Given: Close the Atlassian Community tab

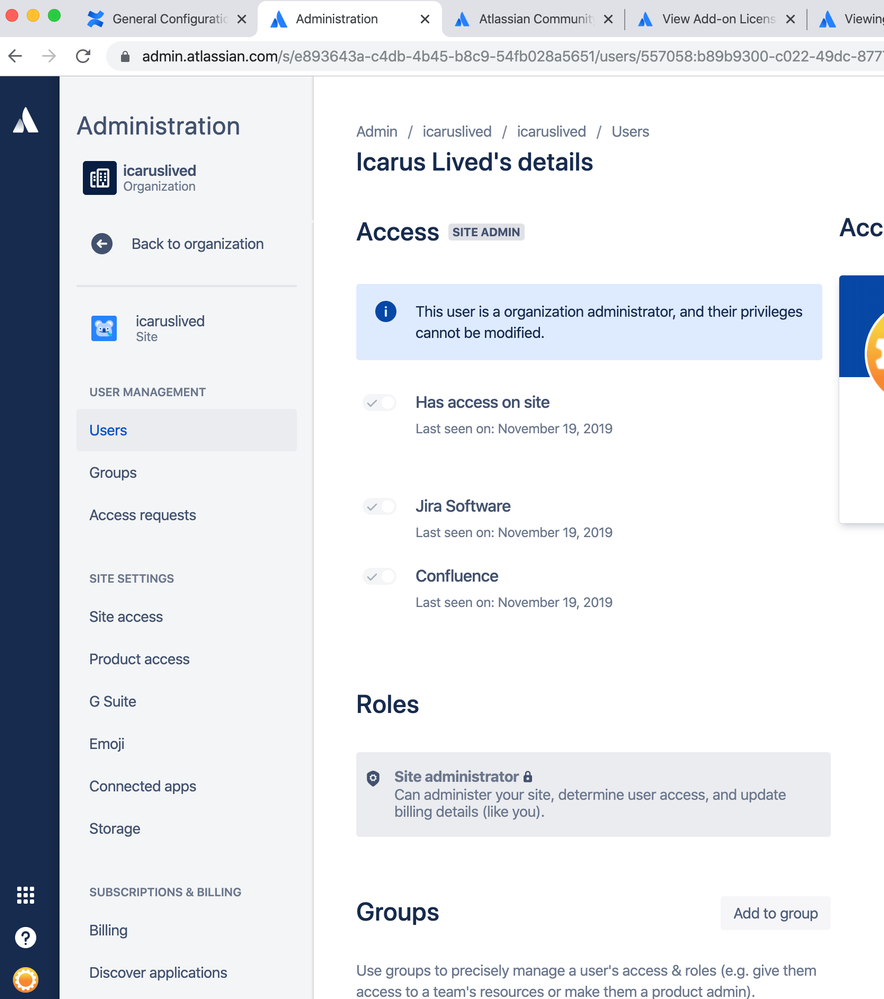Looking at the screenshot, I should coord(608,19).
